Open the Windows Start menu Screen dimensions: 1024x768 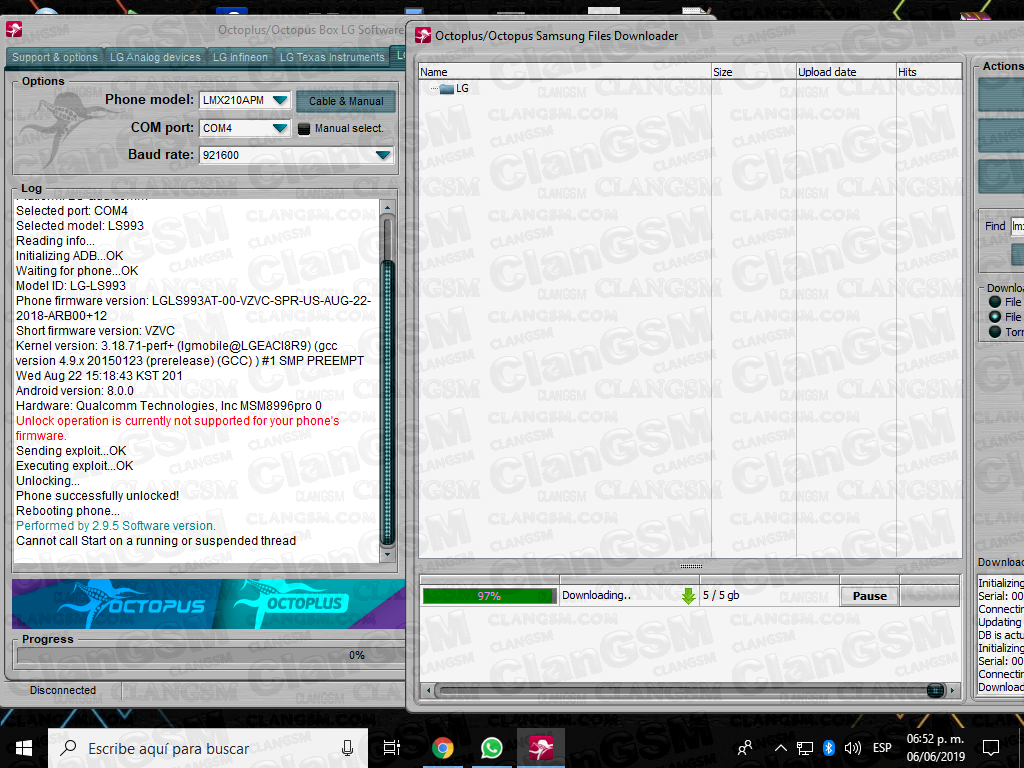[x=24, y=748]
